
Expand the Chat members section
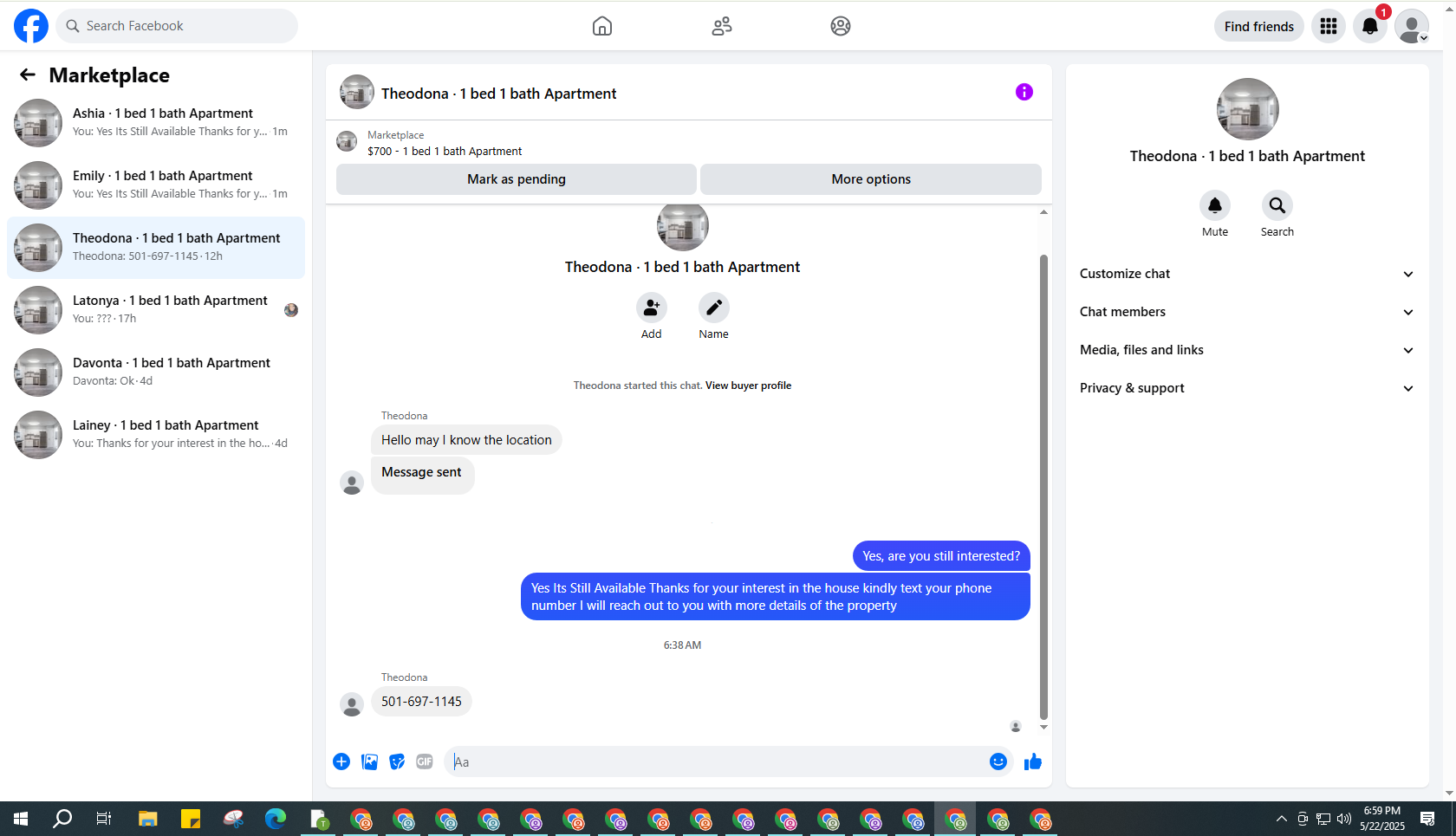click(x=1247, y=312)
